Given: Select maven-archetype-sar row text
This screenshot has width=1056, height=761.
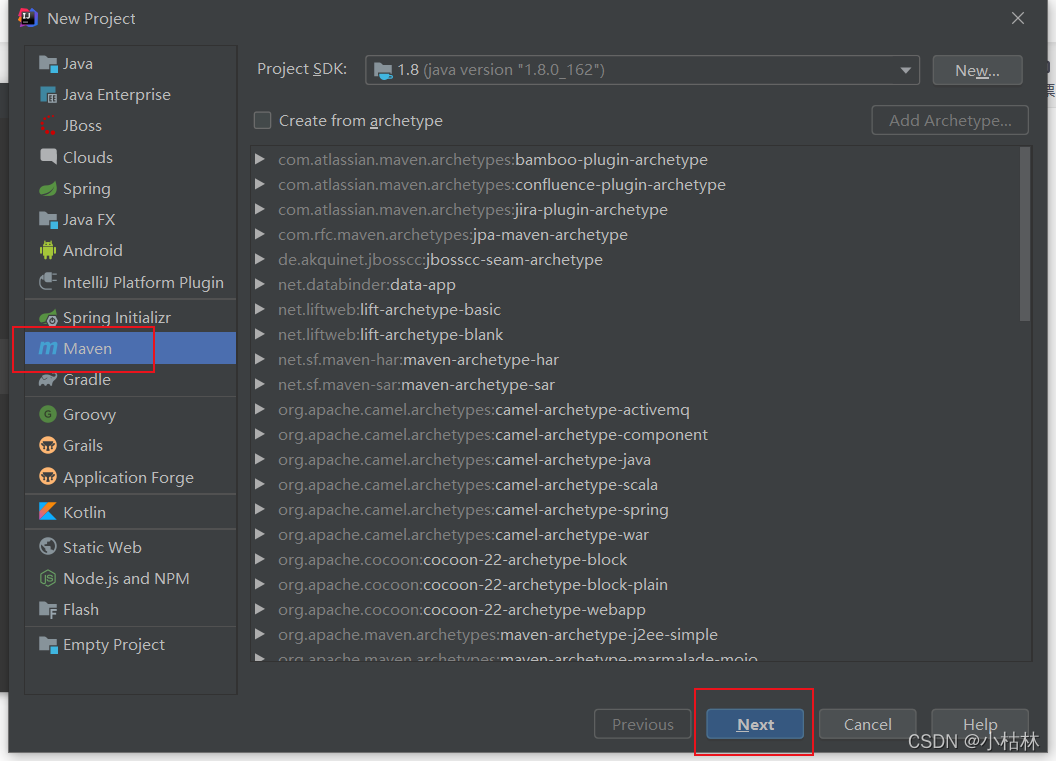Looking at the screenshot, I should [416, 385].
